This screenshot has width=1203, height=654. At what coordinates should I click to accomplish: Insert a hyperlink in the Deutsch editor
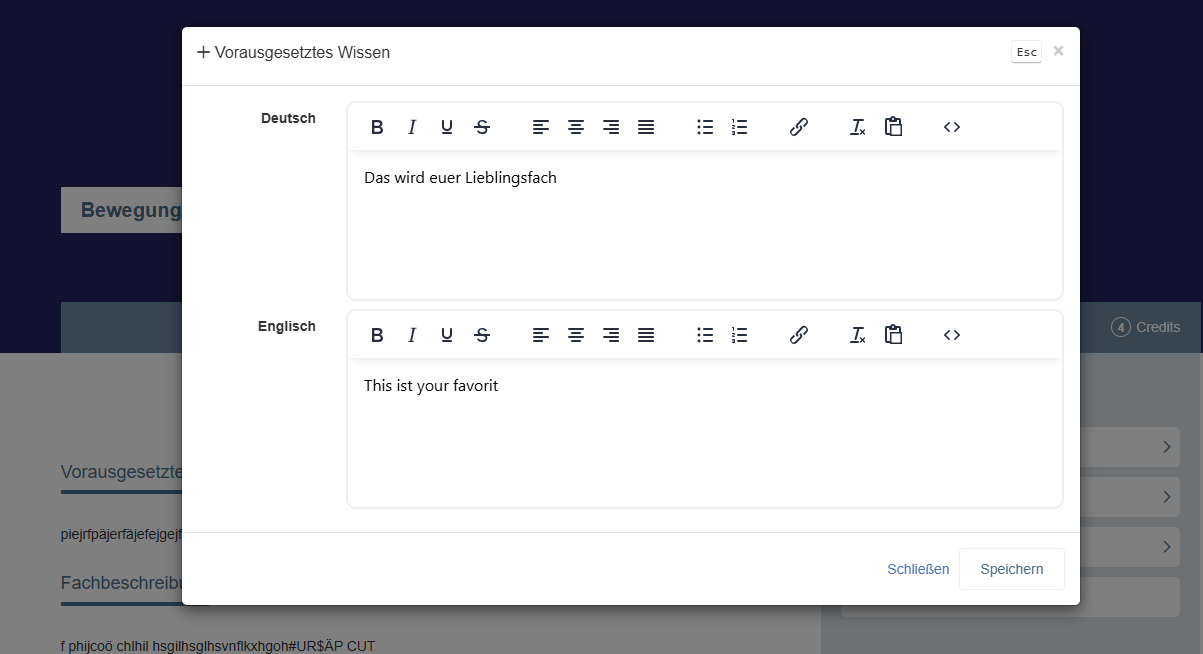tap(799, 126)
